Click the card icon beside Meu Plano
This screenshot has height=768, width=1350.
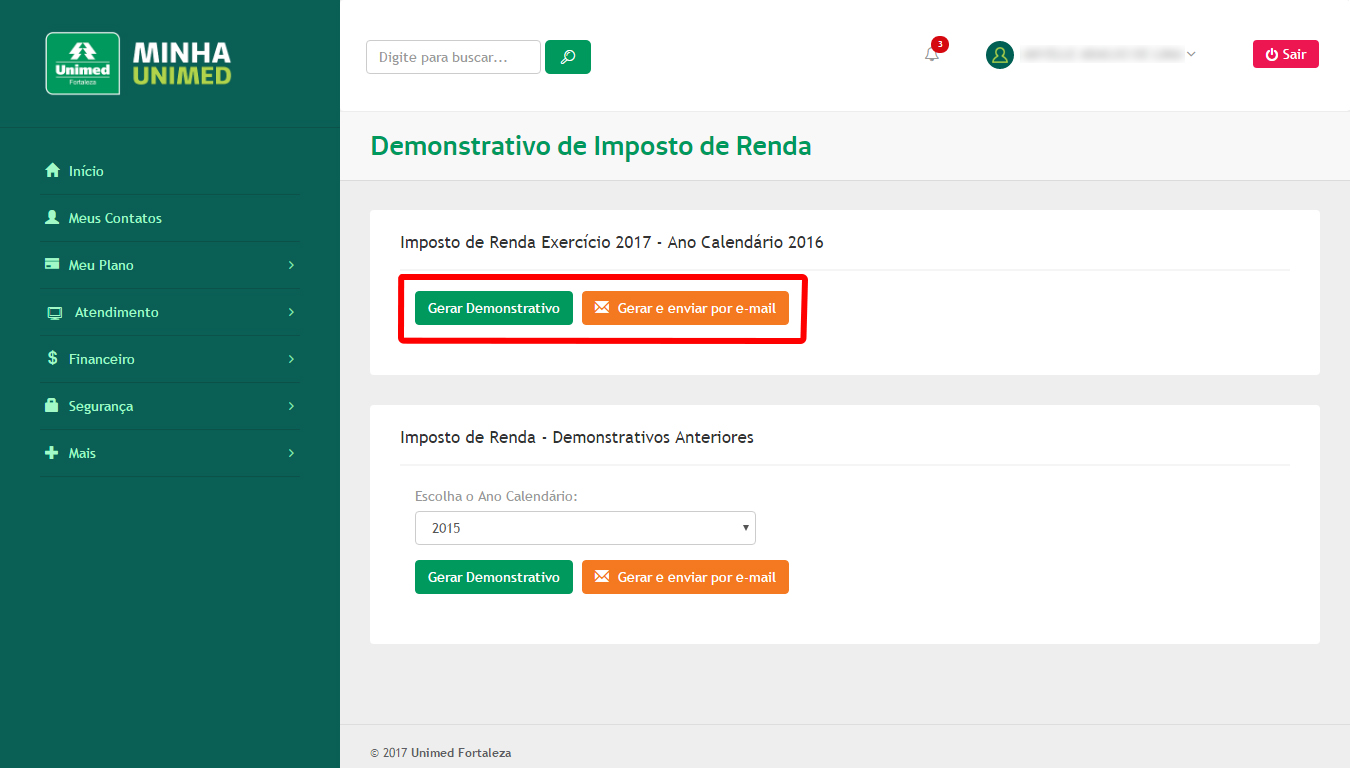point(53,264)
